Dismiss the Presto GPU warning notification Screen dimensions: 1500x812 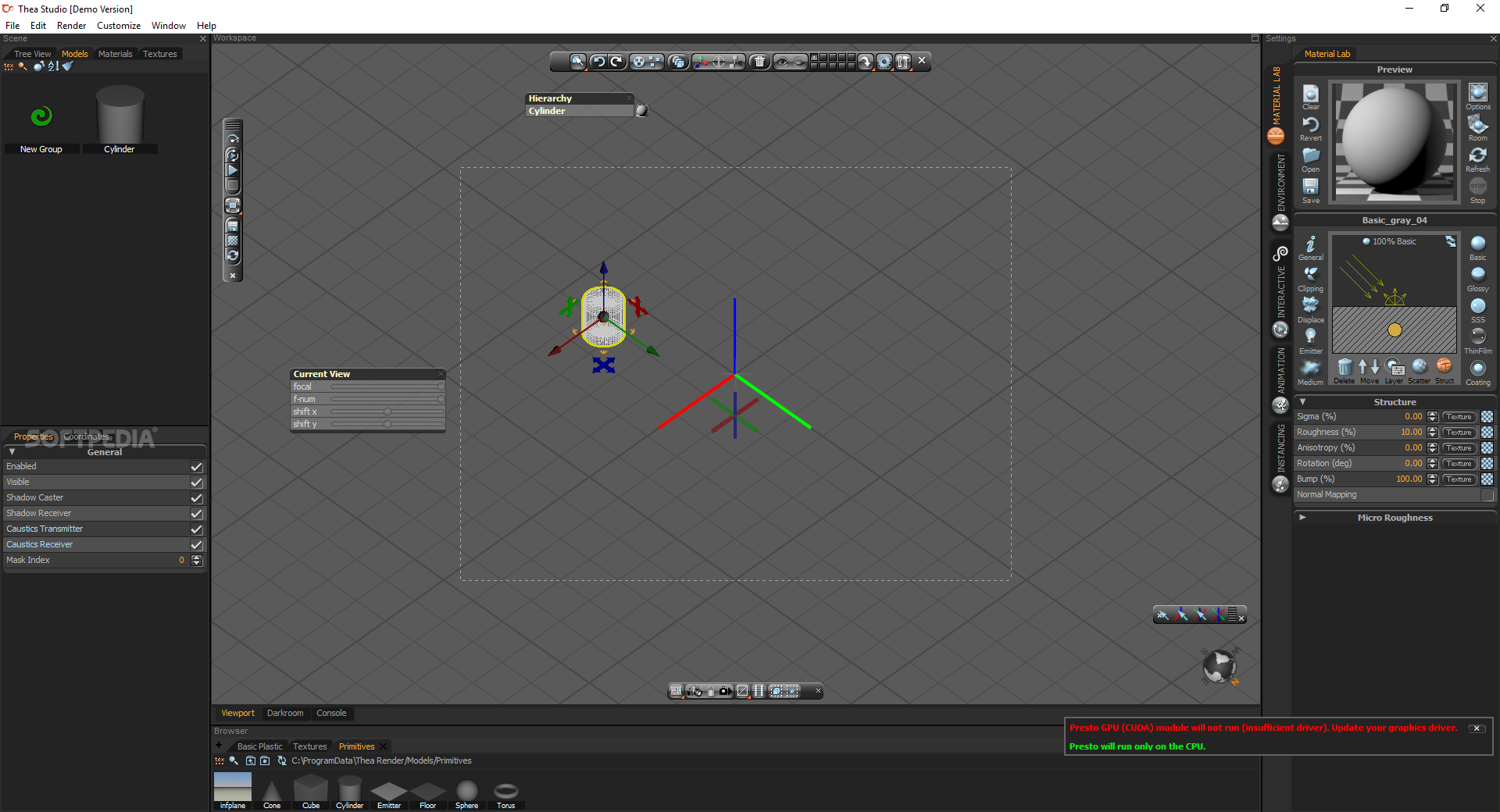pos(1477,728)
